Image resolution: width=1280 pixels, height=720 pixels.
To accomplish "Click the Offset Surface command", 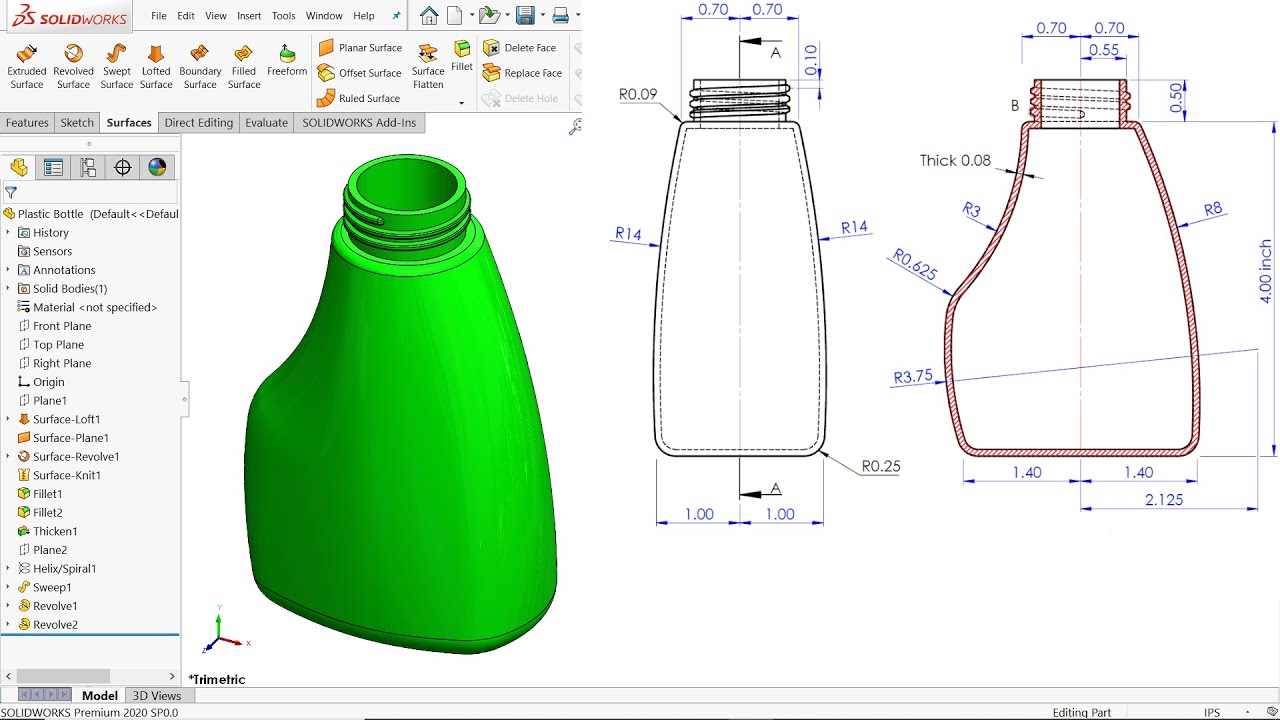I will click(360, 73).
